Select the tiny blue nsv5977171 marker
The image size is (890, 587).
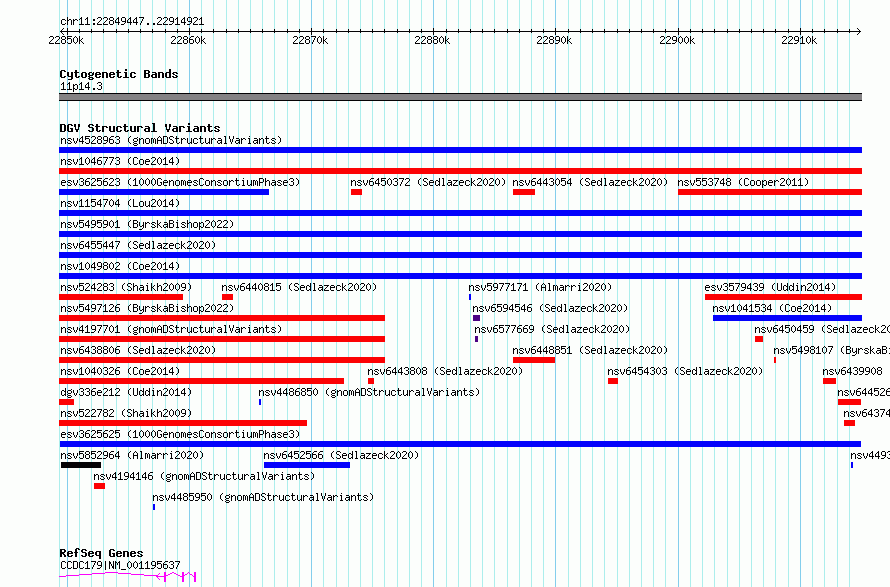pyautogui.click(x=470, y=297)
